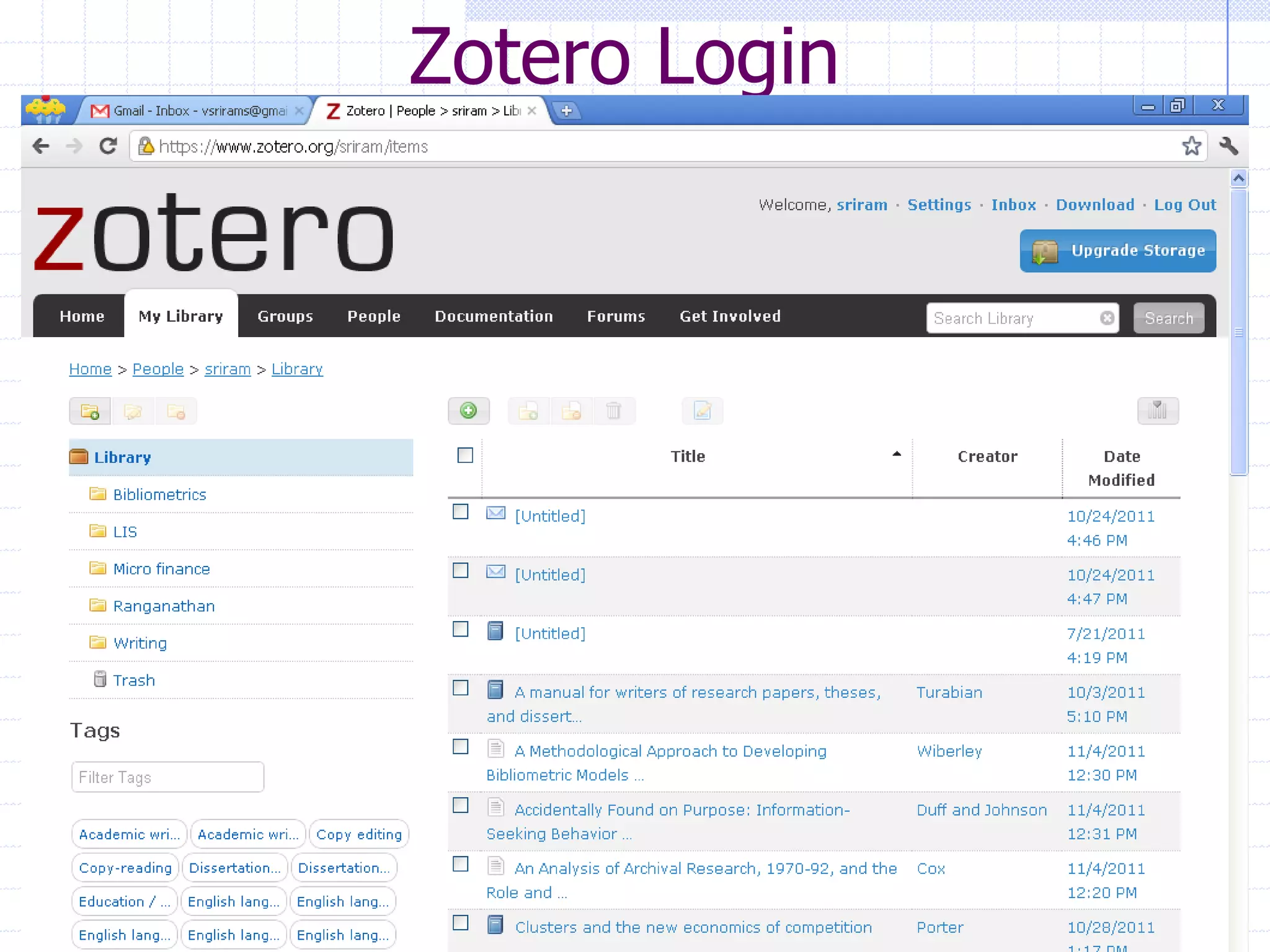Clear the Search Library field with X icon
Screen dimensions: 1270x952
(x=1107, y=319)
